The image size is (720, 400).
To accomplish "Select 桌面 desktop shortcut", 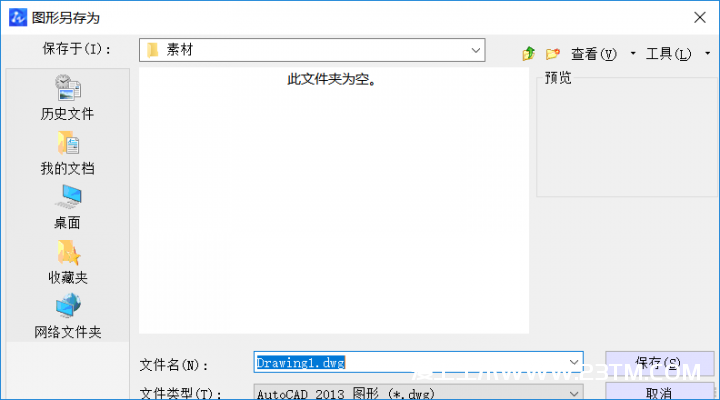I will pyautogui.click(x=67, y=207).
